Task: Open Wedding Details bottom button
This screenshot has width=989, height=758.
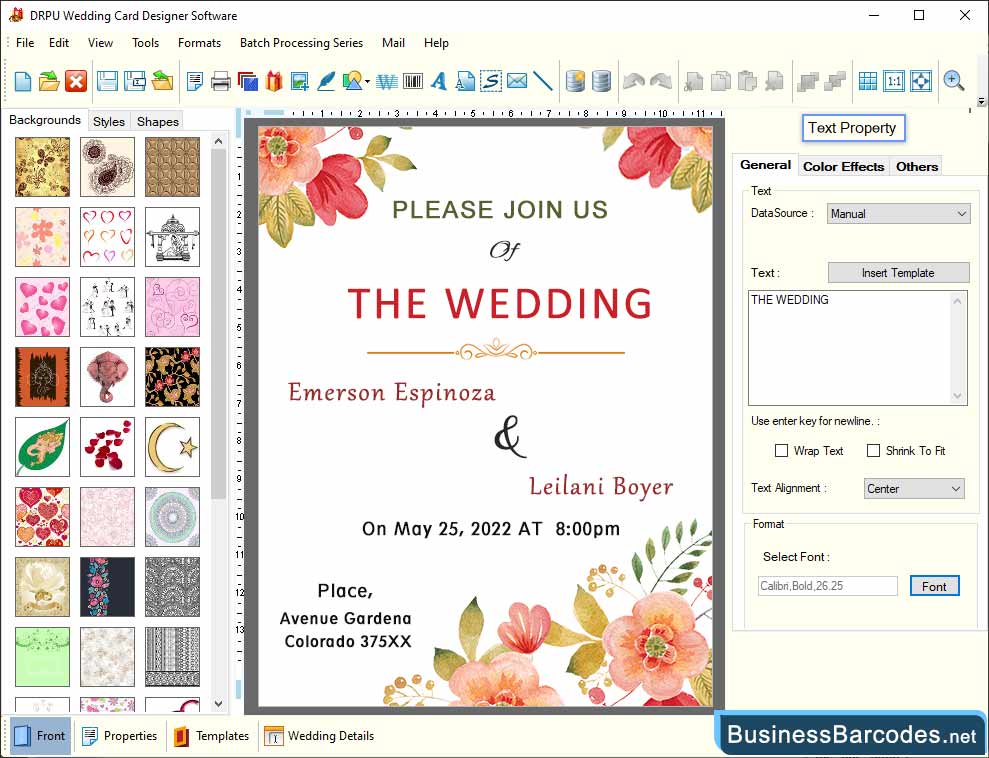Action: pos(319,736)
